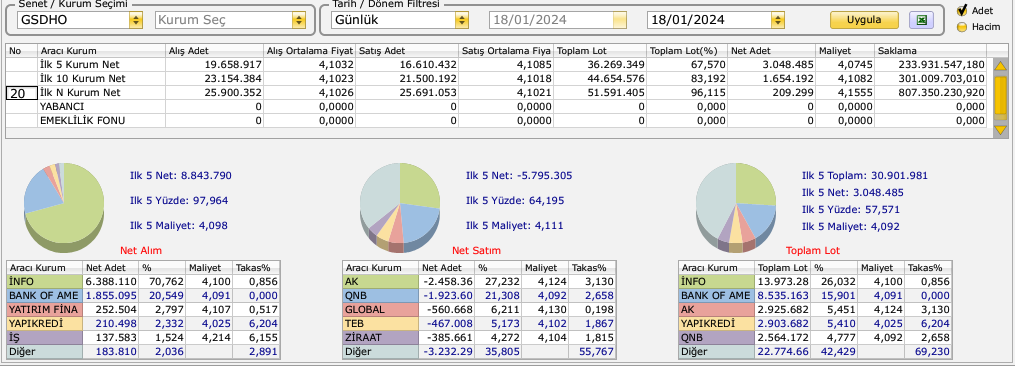Open the start date 18/01/2024 picker
This screenshot has height=366, width=1015.
(x=620, y=20)
